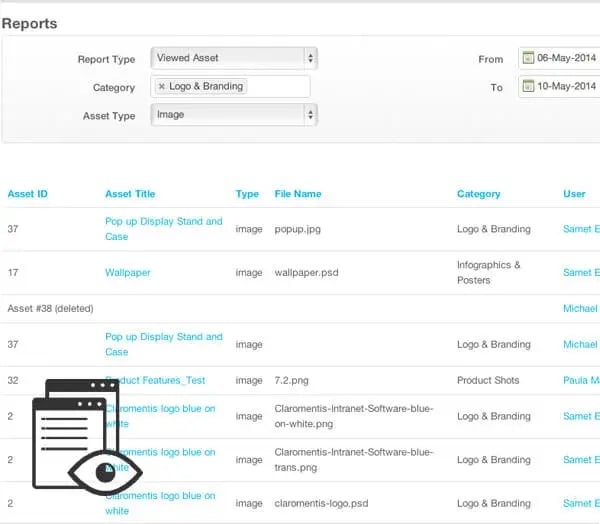Image resolution: width=600 pixels, height=524 pixels.
Task: Open user Samet link in blue-on-white.png row
Action: (x=581, y=416)
